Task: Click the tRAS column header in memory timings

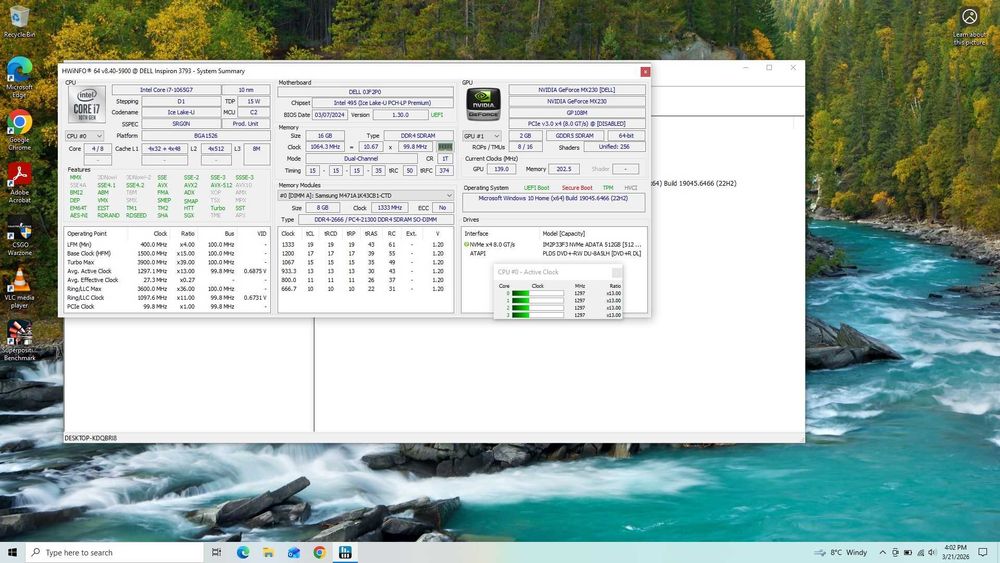Action: click(371, 234)
